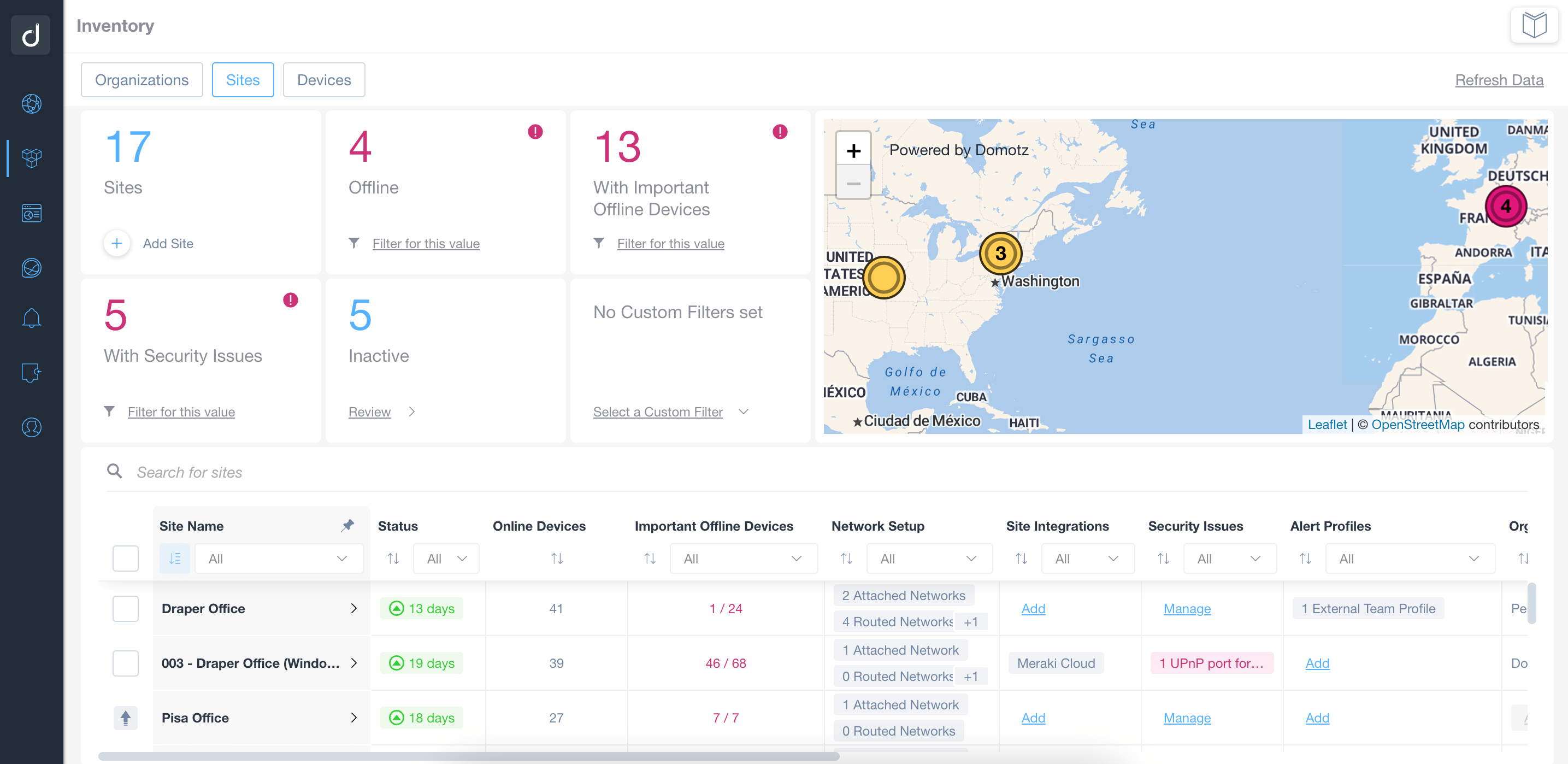Screen dimensions: 1568x764
Task: Tick the Draper Office row checkbox
Action: (126, 608)
